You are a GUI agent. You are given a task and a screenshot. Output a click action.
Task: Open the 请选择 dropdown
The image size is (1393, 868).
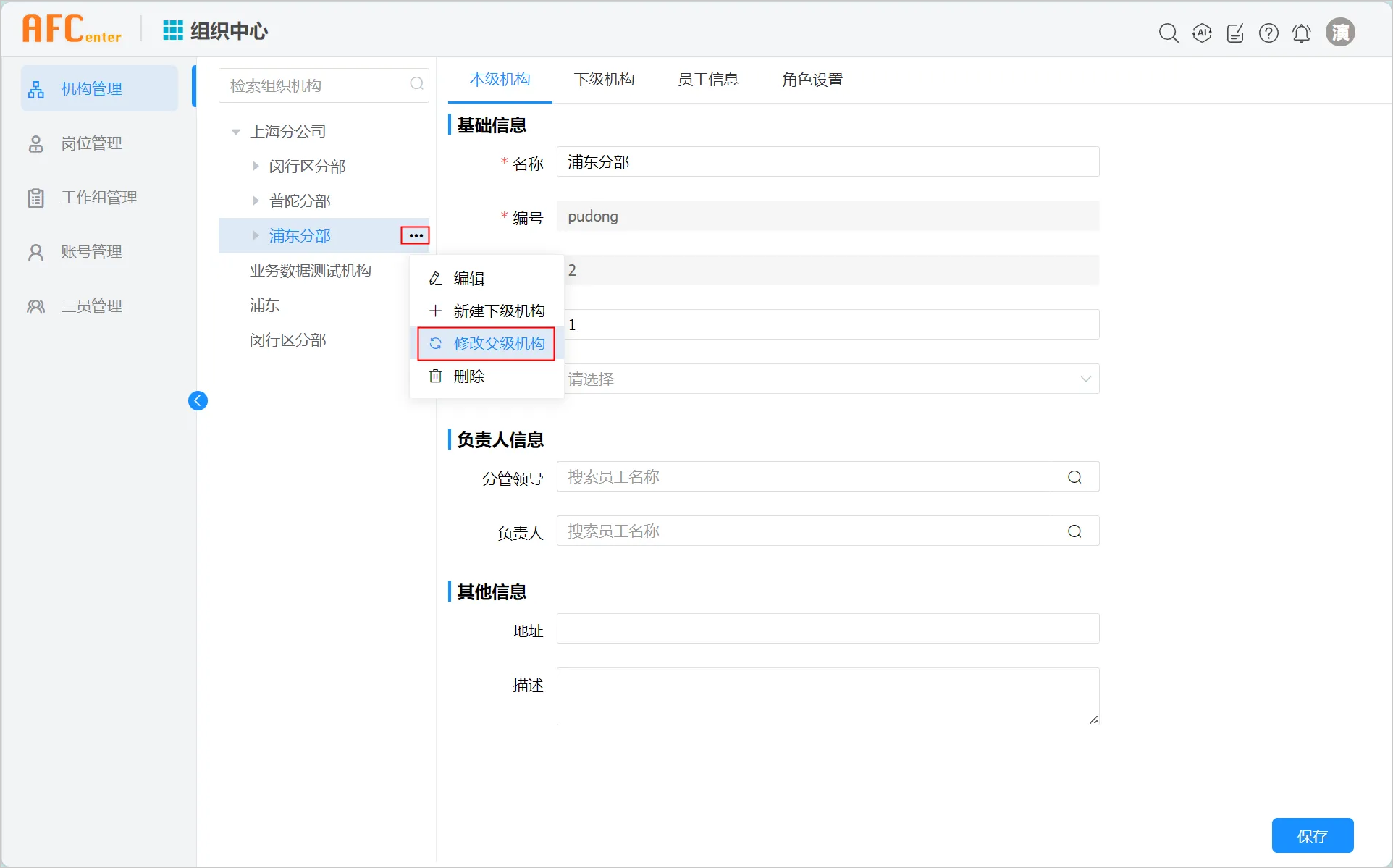pyautogui.click(x=828, y=379)
